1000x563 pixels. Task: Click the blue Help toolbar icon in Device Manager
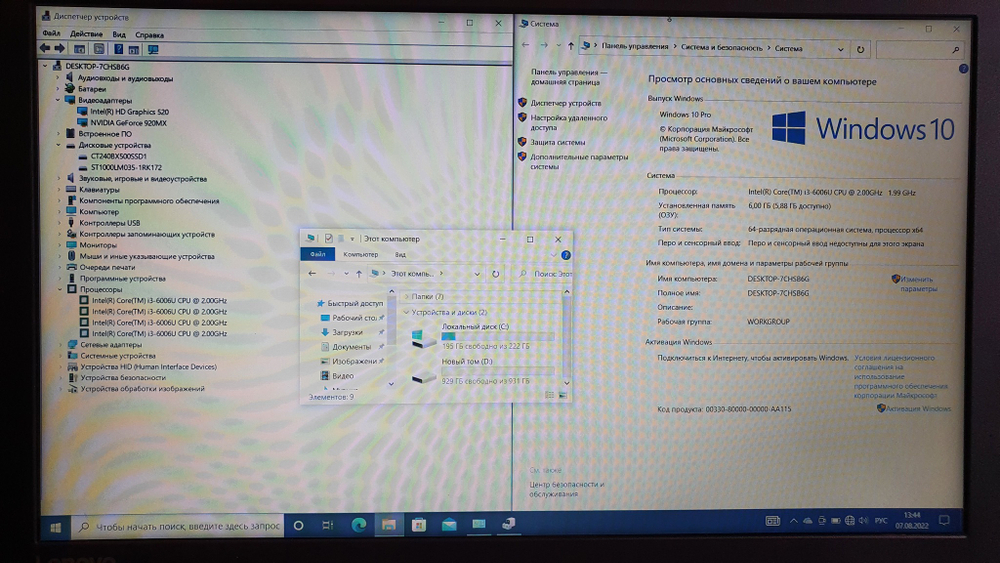point(118,49)
